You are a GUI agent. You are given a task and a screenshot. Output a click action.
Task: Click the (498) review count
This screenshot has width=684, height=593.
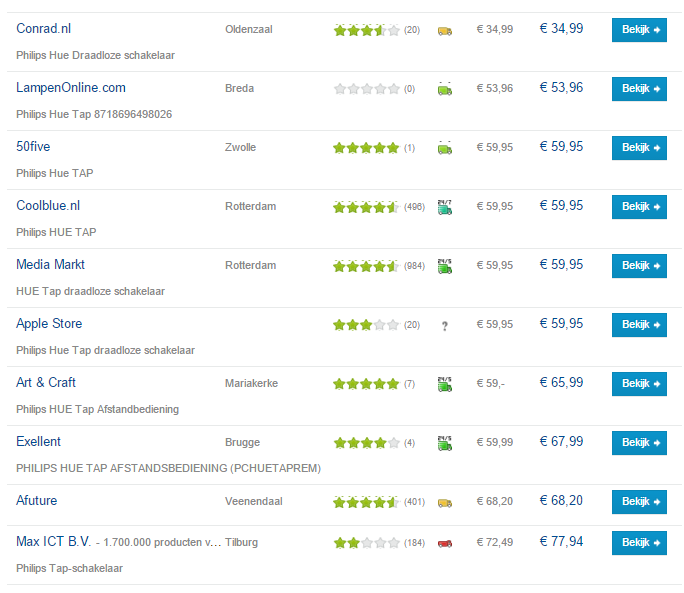point(414,207)
